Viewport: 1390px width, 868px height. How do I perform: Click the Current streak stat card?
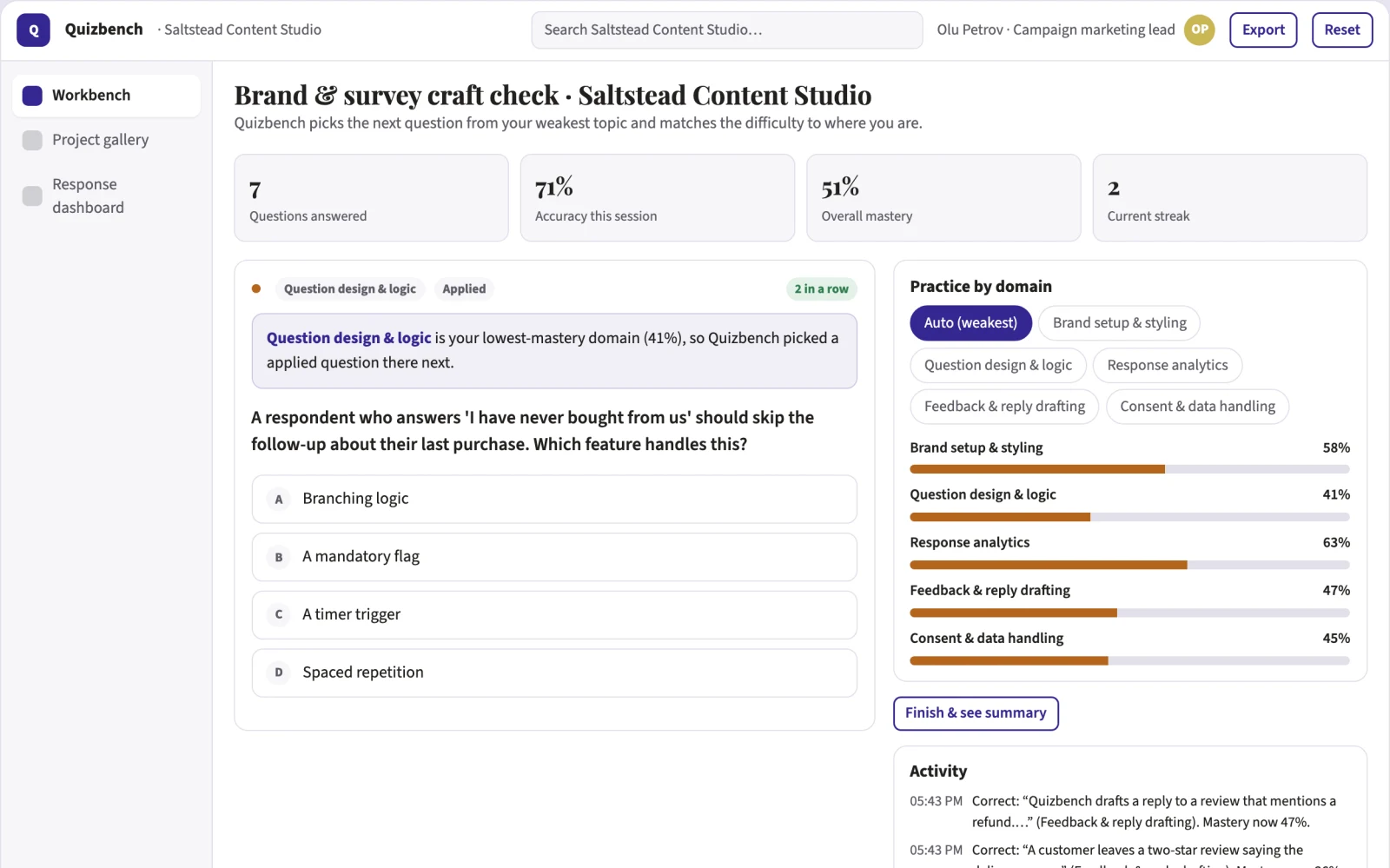pos(1230,198)
